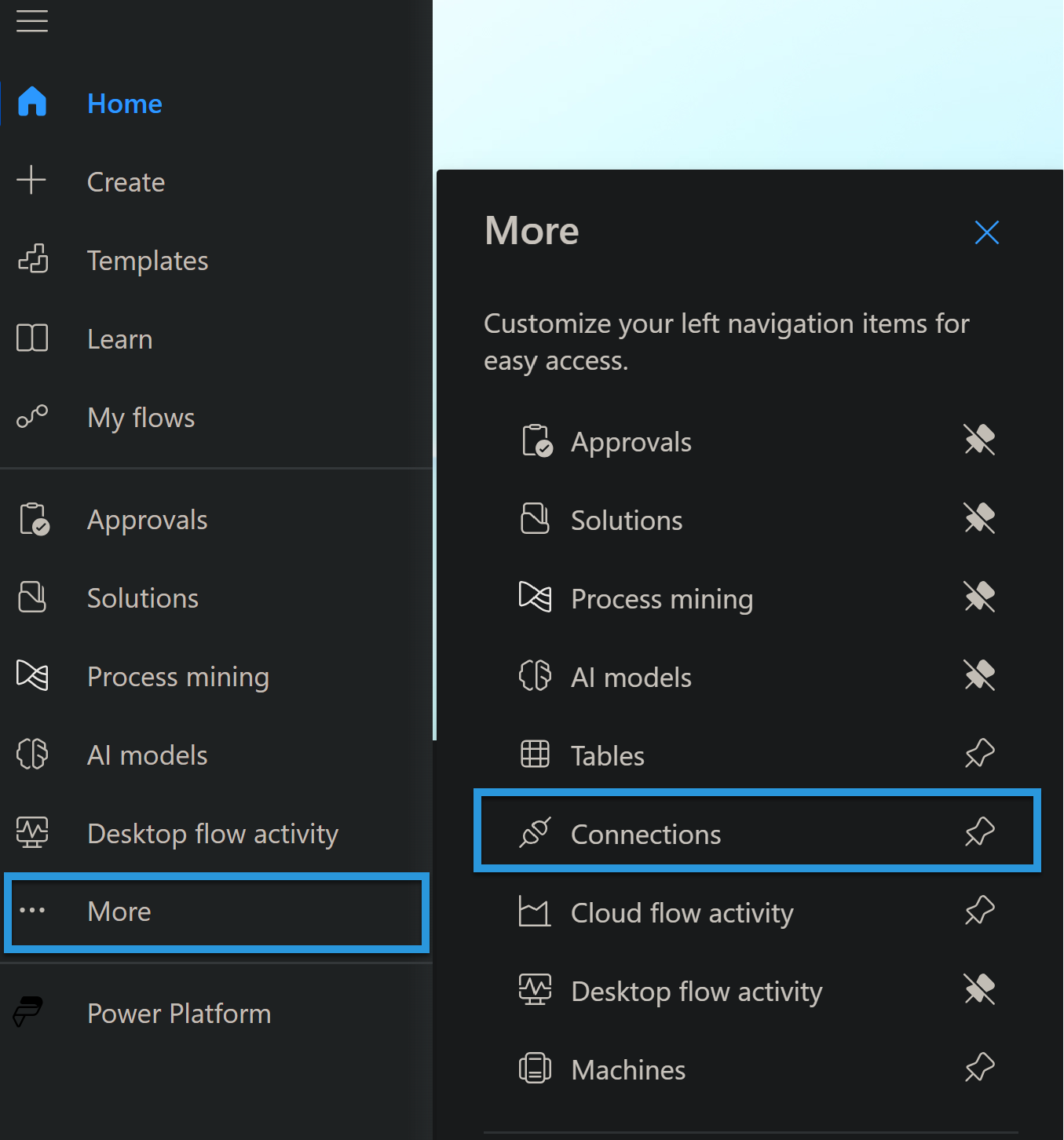Select Learn from the navigation
Viewport: 1064px width, 1140px height.
[x=119, y=338]
